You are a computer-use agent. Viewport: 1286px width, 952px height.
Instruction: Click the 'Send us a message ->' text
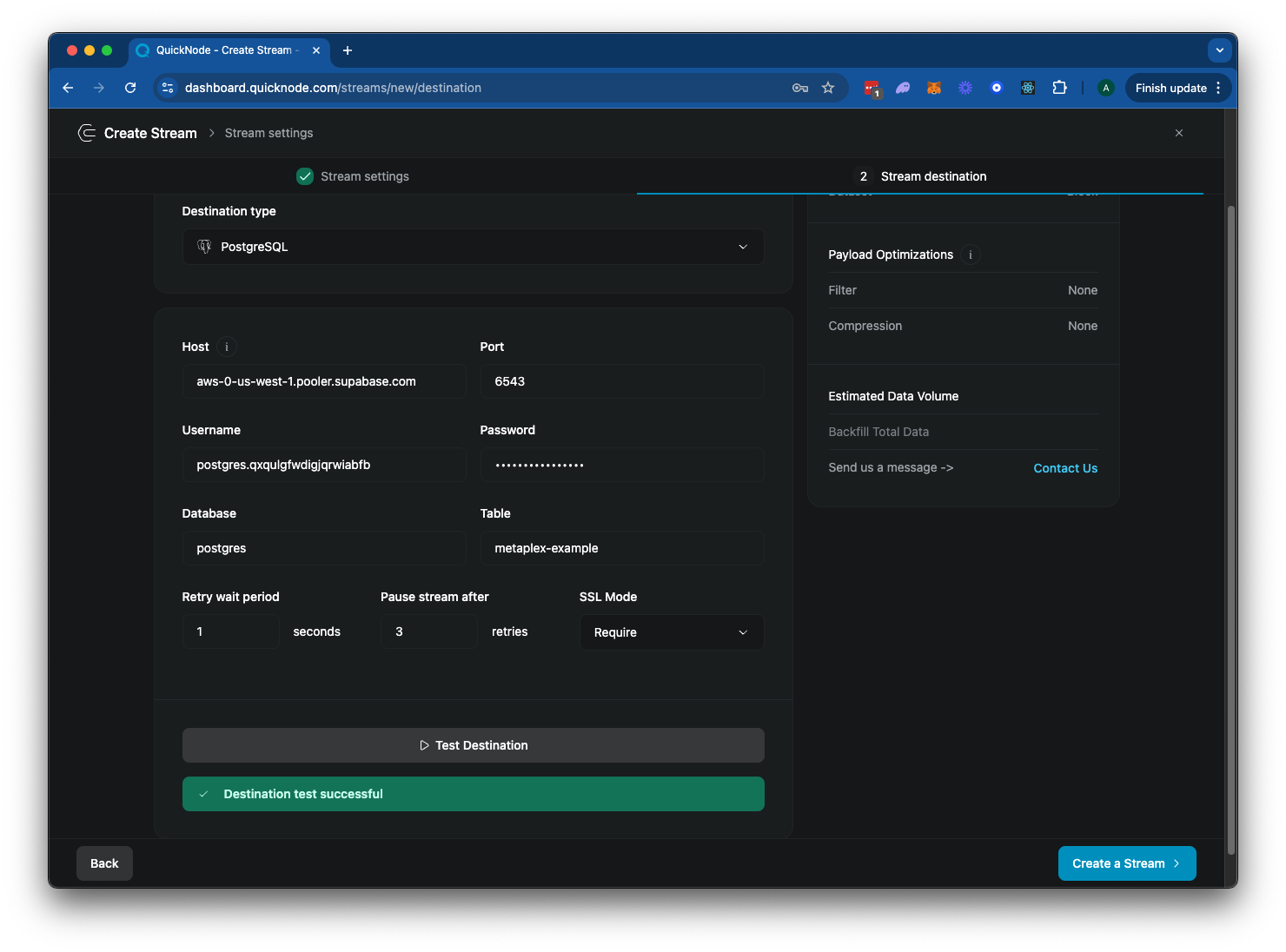(x=891, y=467)
